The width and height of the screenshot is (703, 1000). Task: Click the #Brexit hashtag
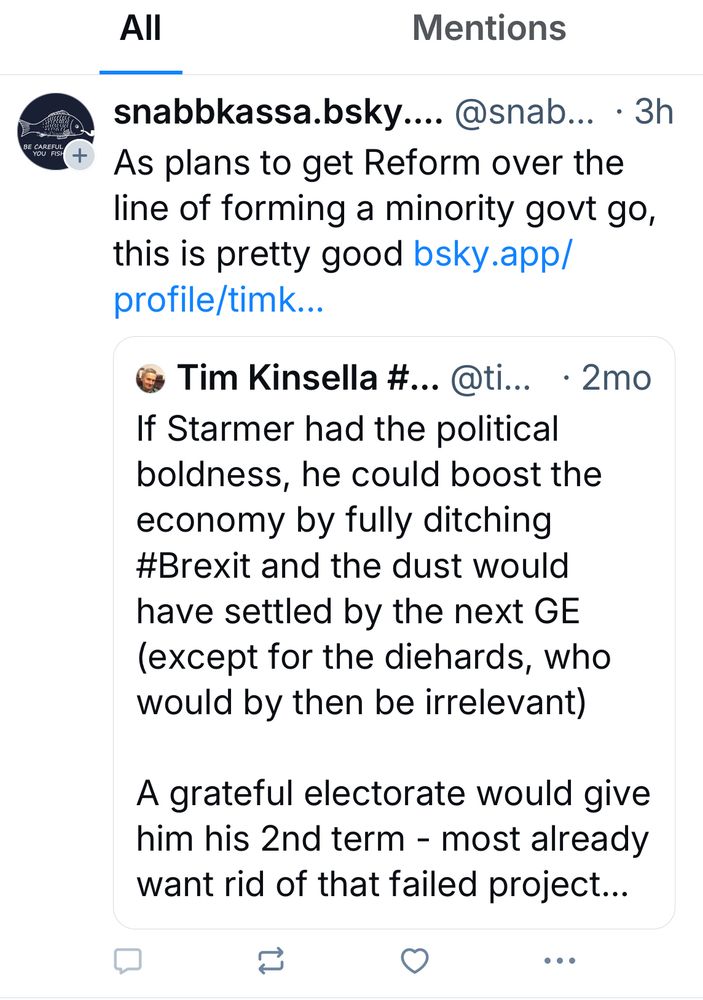click(202, 566)
